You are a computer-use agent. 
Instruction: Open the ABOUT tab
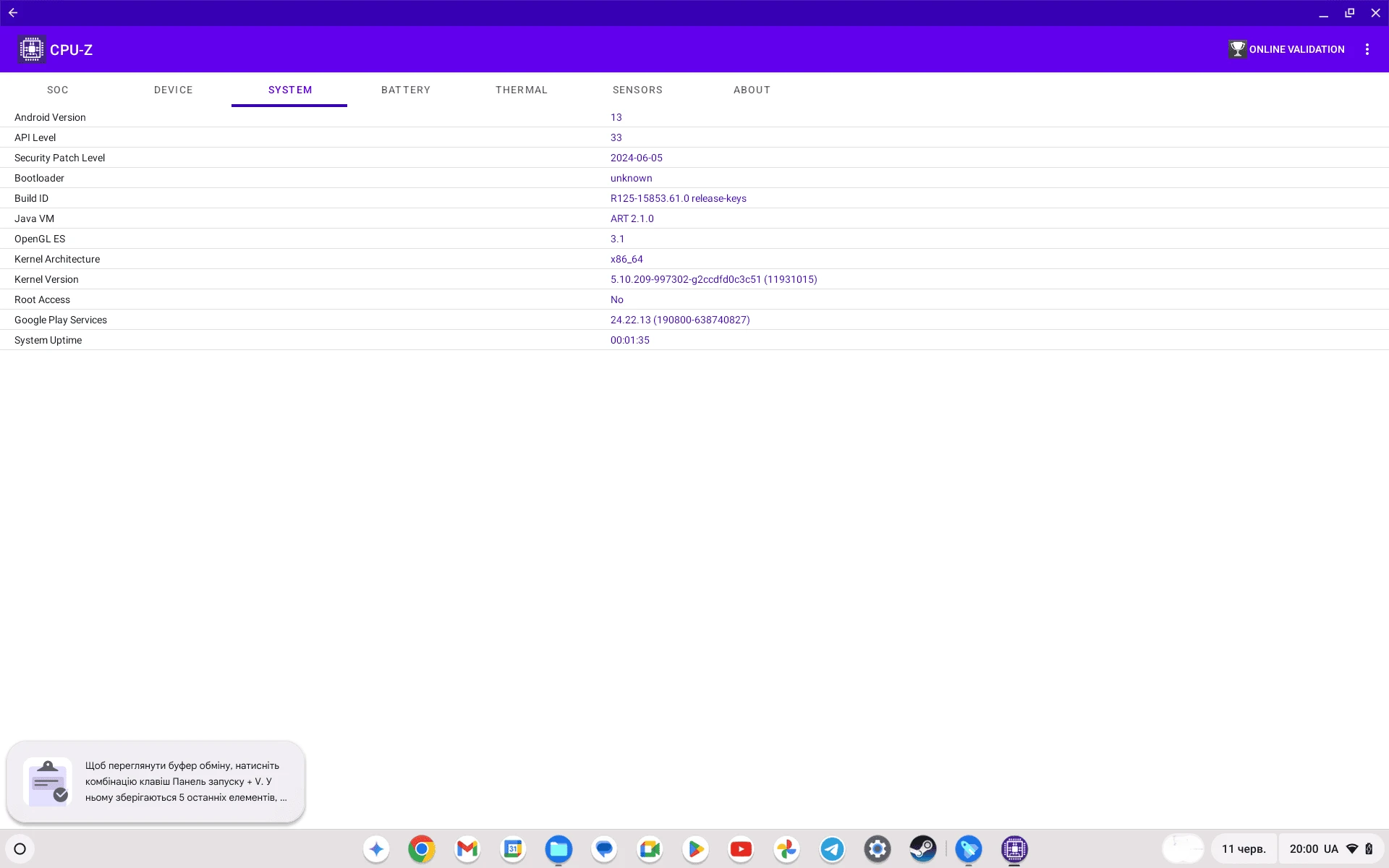point(752,90)
